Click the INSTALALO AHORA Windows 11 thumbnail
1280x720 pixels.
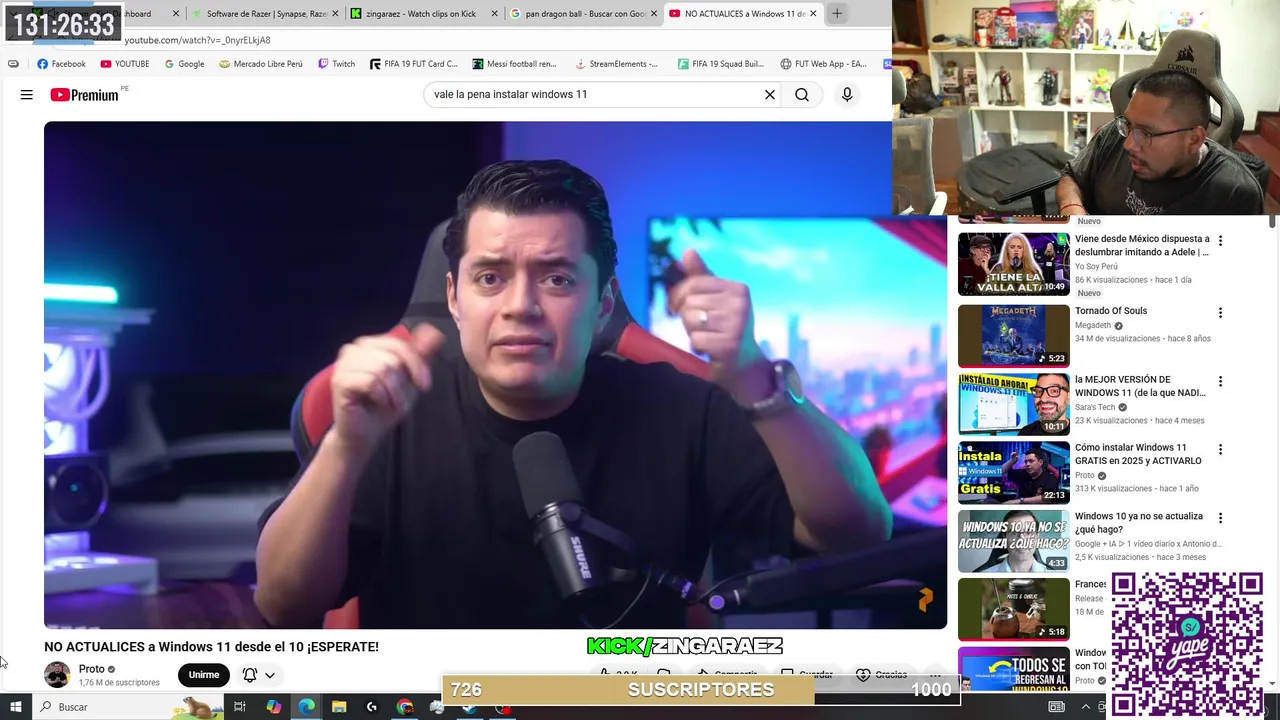pyautogui.click(x=1014, y=404)
